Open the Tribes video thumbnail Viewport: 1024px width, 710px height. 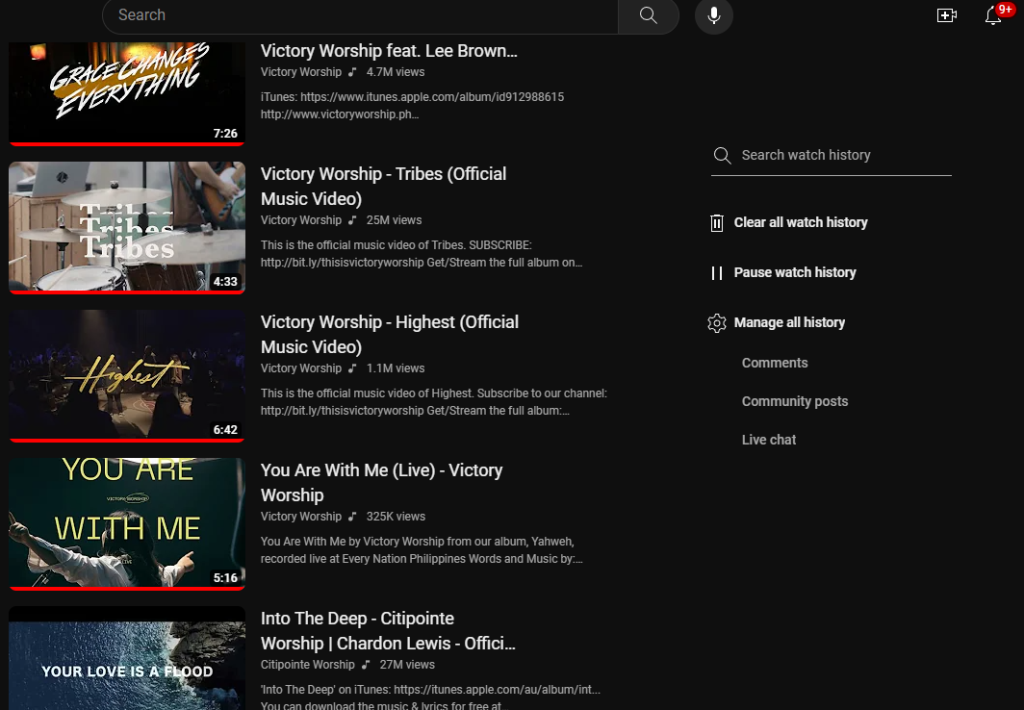pos(127,227)
